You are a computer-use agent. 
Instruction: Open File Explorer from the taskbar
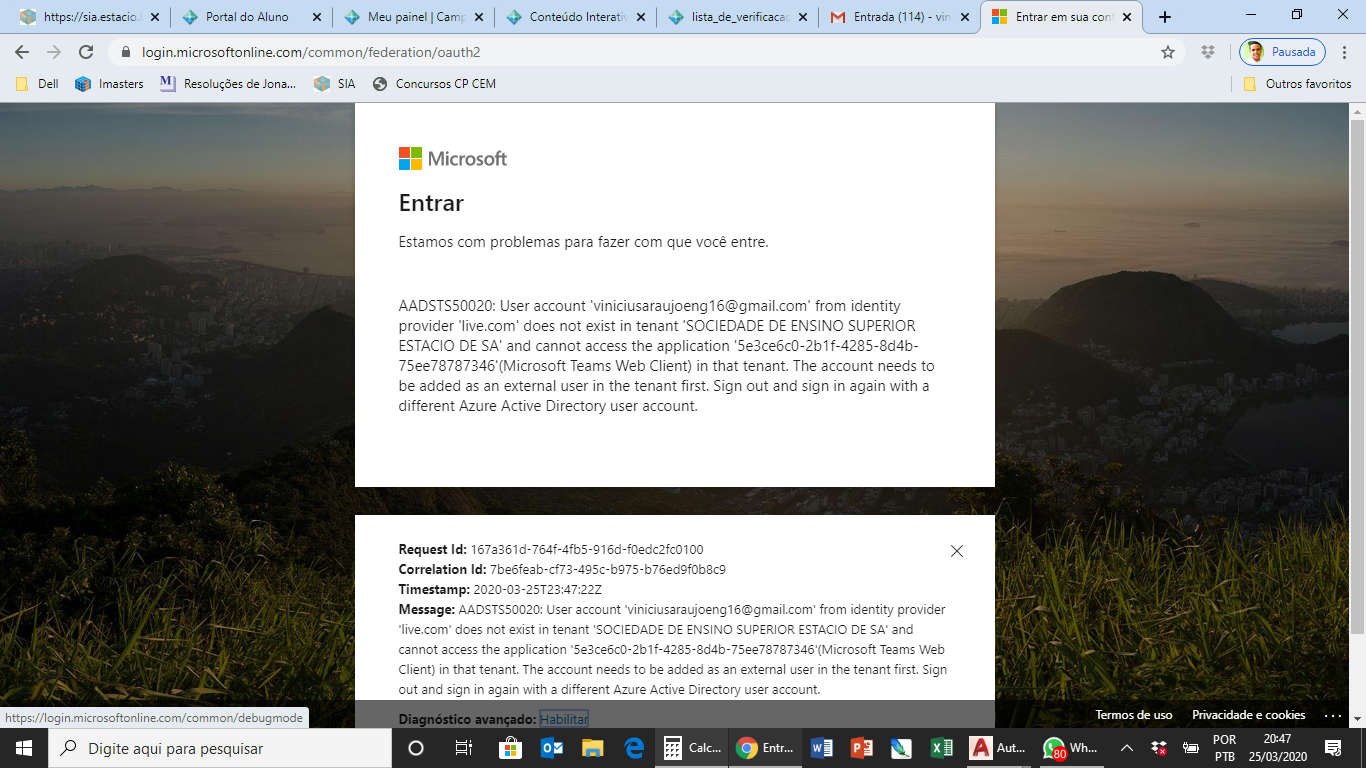(592, 748)
